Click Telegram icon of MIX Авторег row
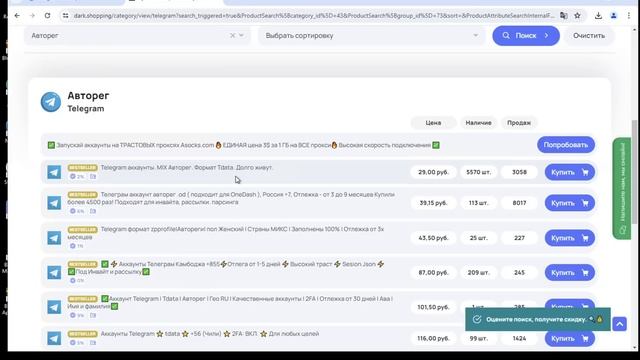 coord(54,172)
